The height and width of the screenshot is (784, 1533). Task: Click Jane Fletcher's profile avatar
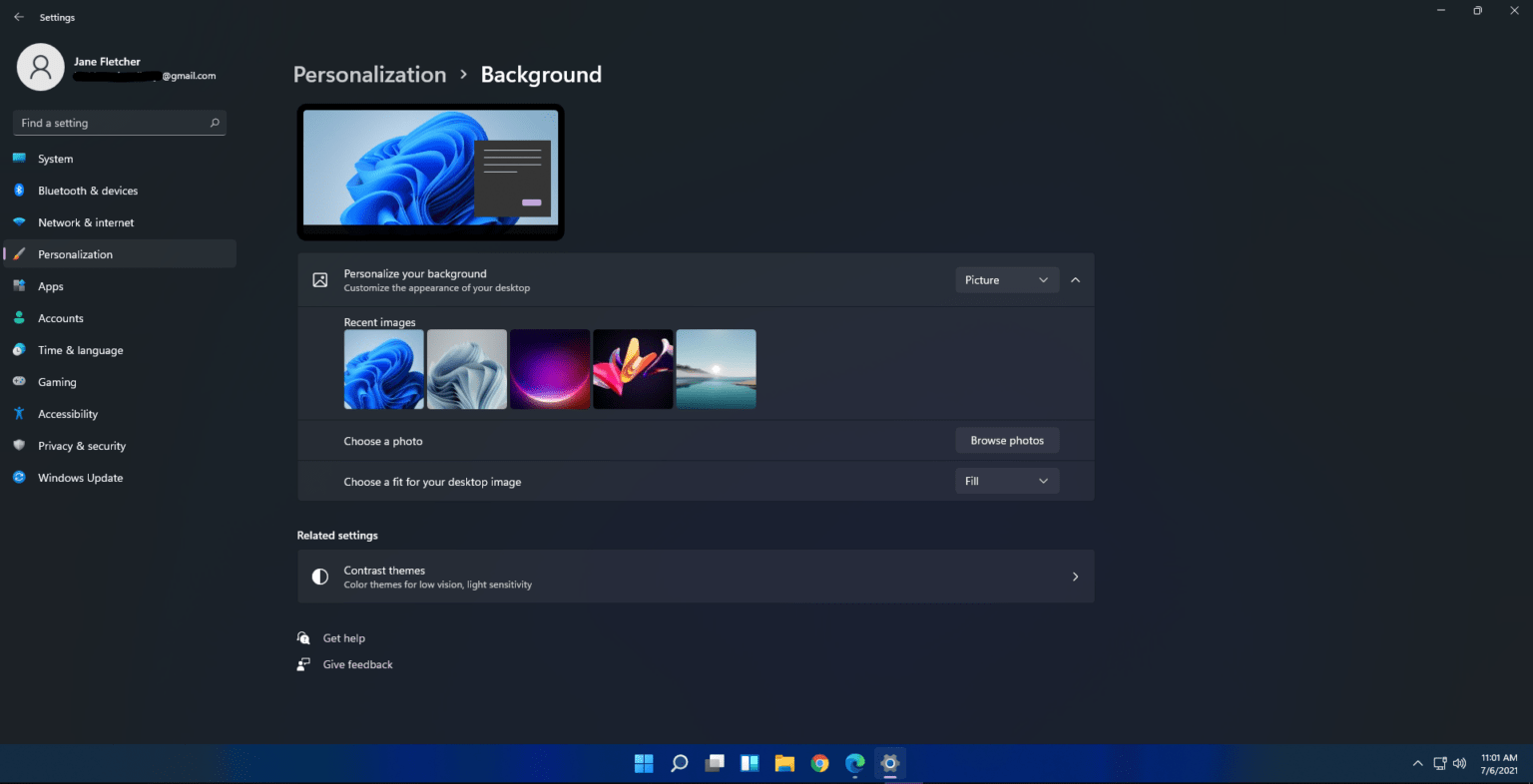40,67
